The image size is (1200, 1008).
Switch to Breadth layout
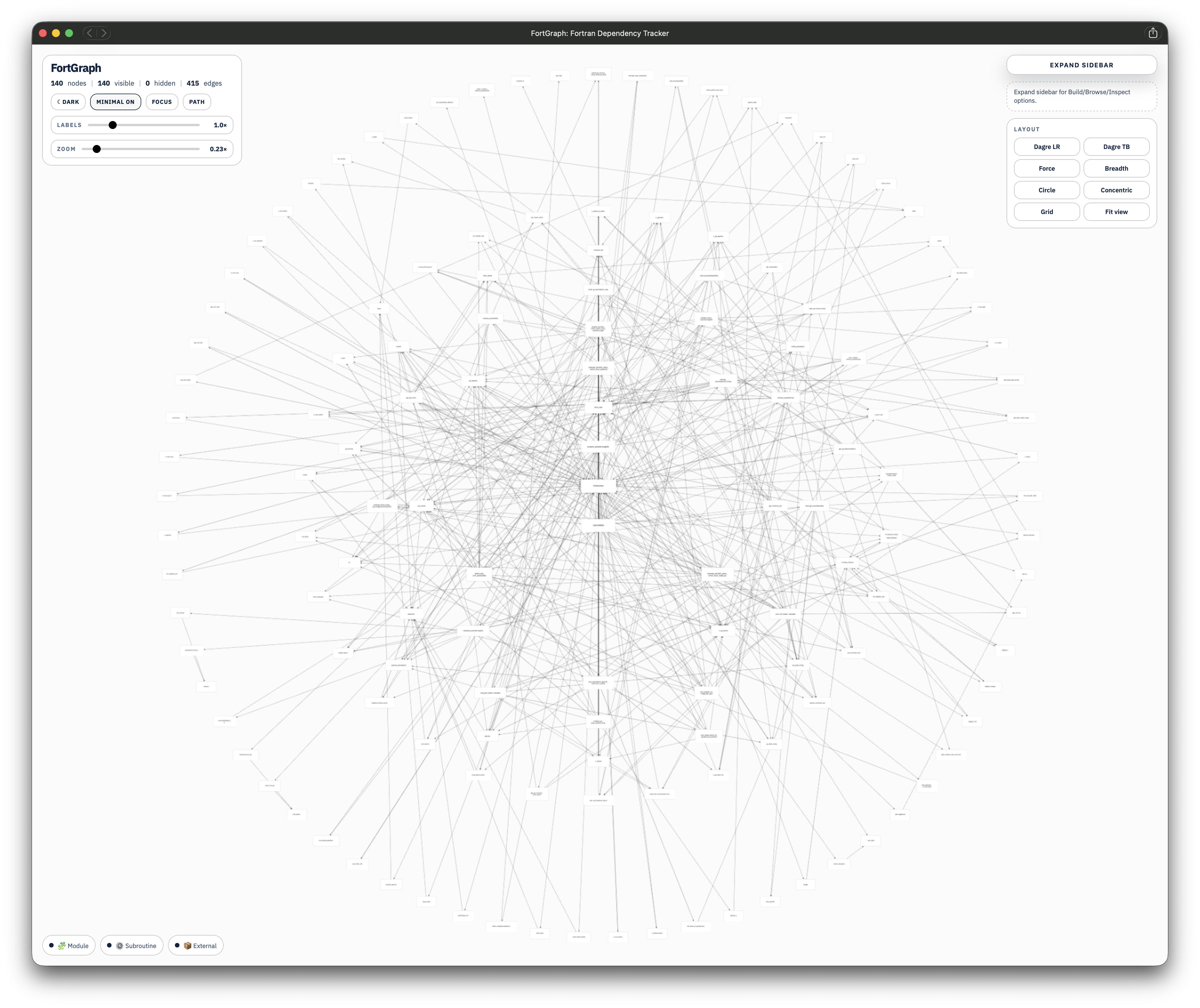coord(1116,169)
